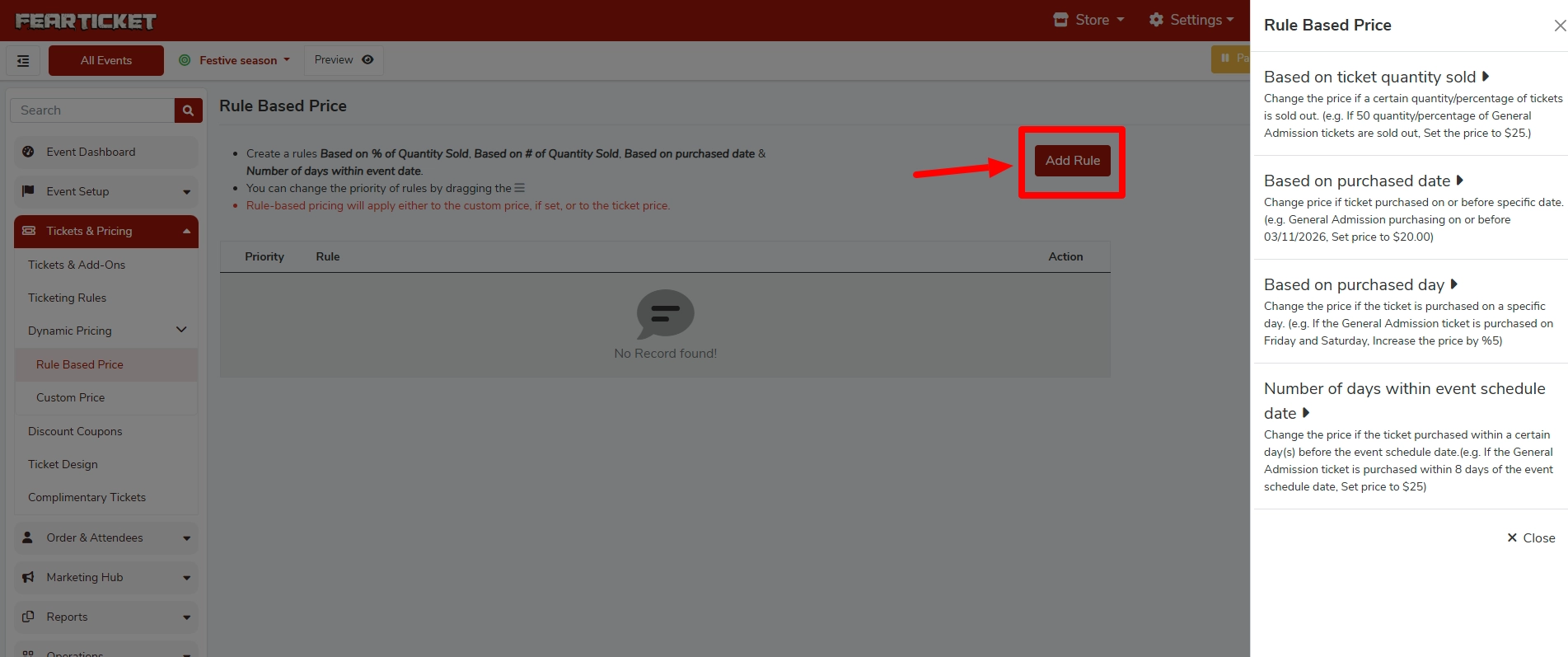
Task: Click the Reports copy icon
Action: coord(28,617)
